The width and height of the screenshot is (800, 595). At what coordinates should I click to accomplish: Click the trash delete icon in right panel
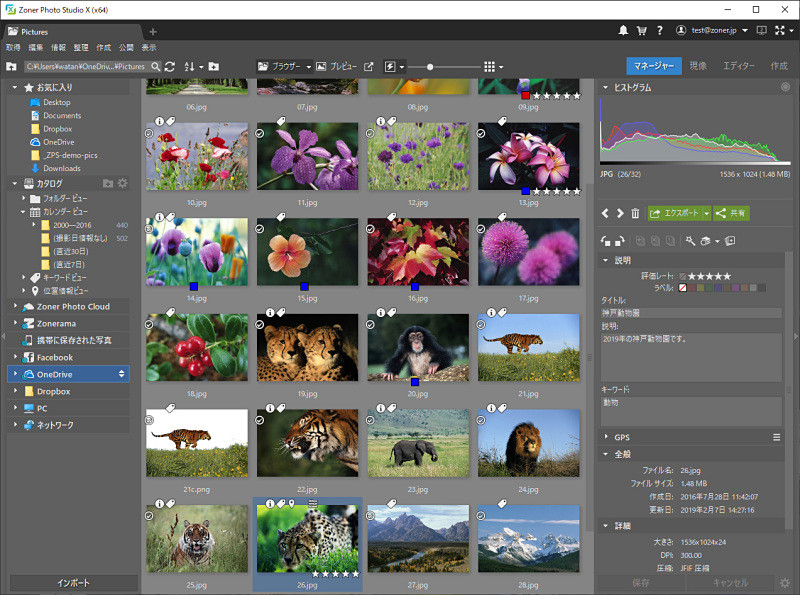tap(635, 213)
